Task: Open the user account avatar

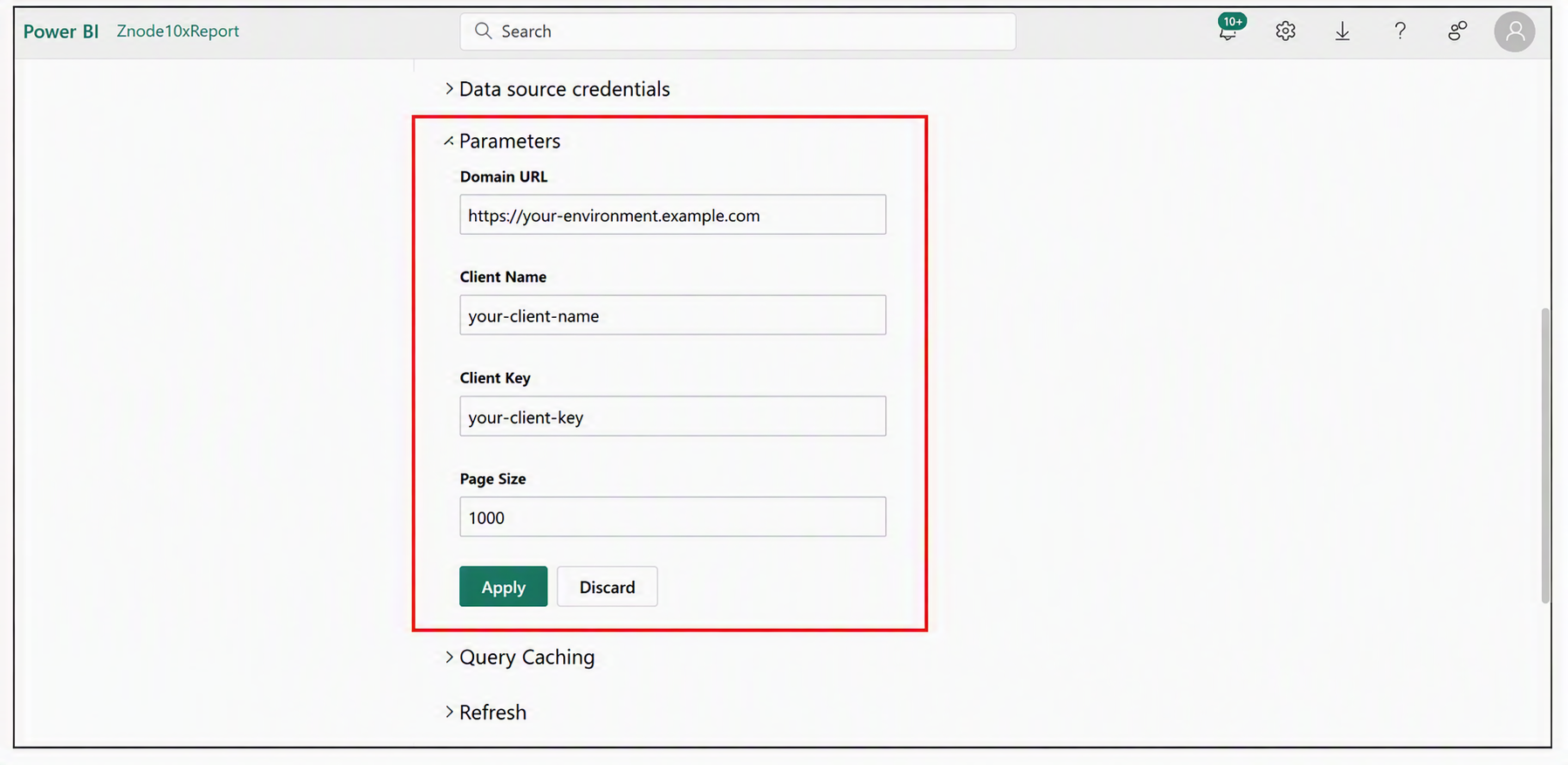Action: tap(1515, 31)
